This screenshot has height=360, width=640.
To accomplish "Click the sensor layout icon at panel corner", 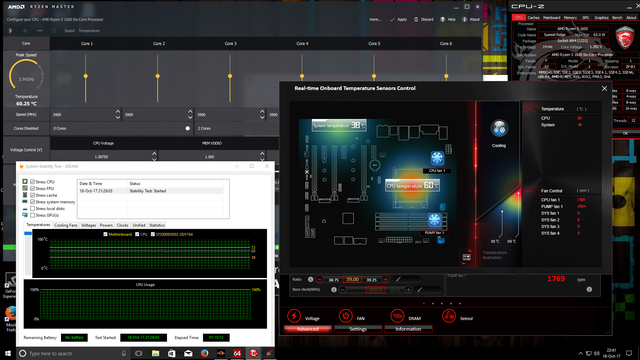I will (467, 257).
